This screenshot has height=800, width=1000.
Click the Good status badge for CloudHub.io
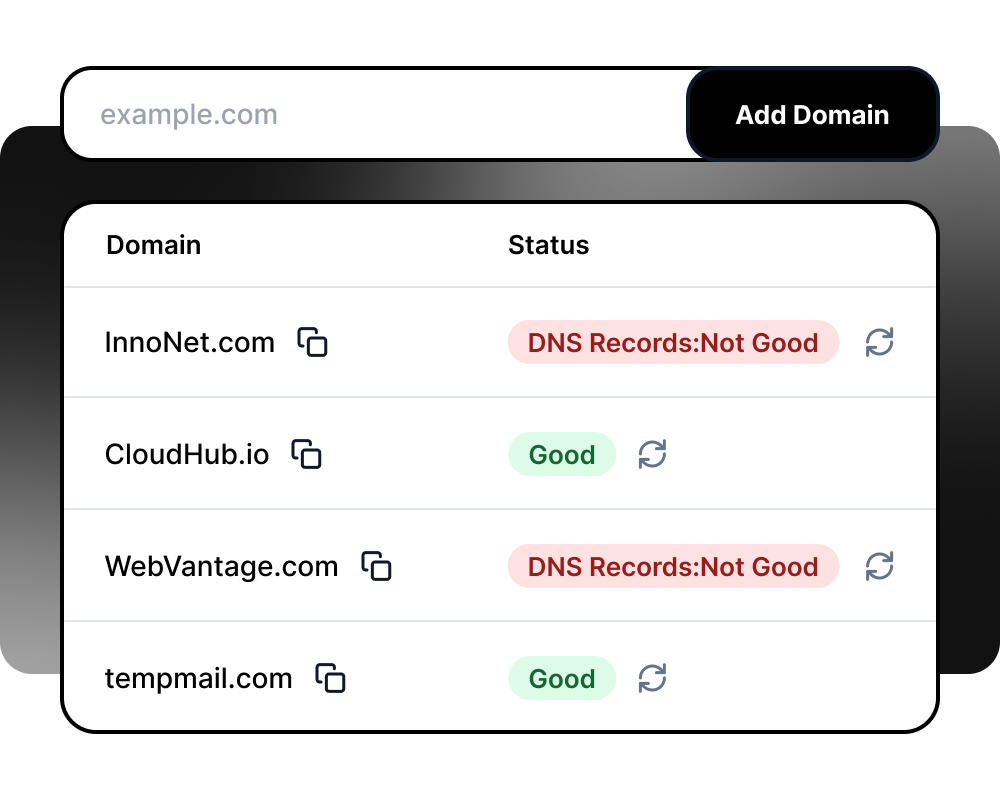[x=562, y=454]
